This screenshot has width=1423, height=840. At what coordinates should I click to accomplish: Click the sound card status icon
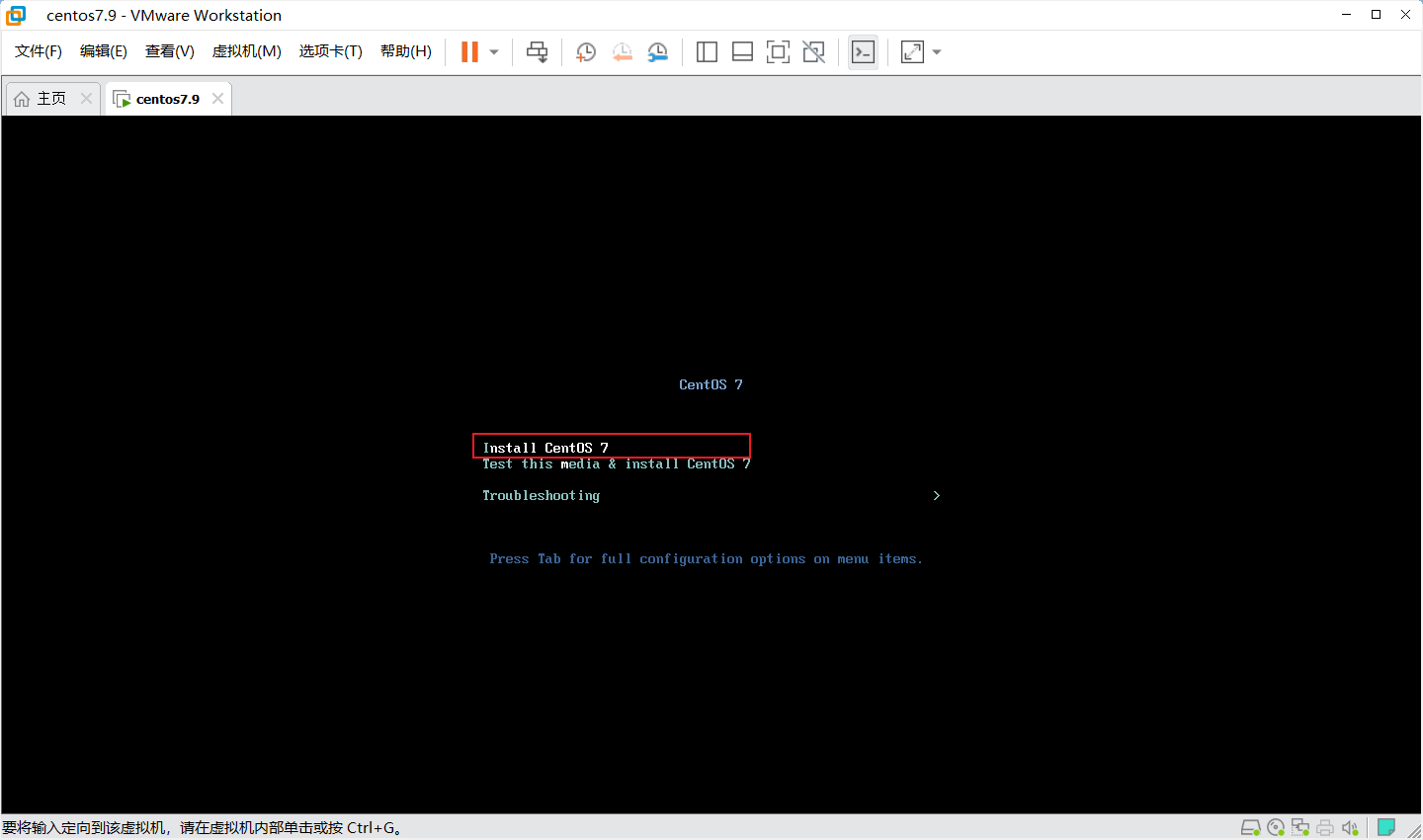[x=1350, y=827]
